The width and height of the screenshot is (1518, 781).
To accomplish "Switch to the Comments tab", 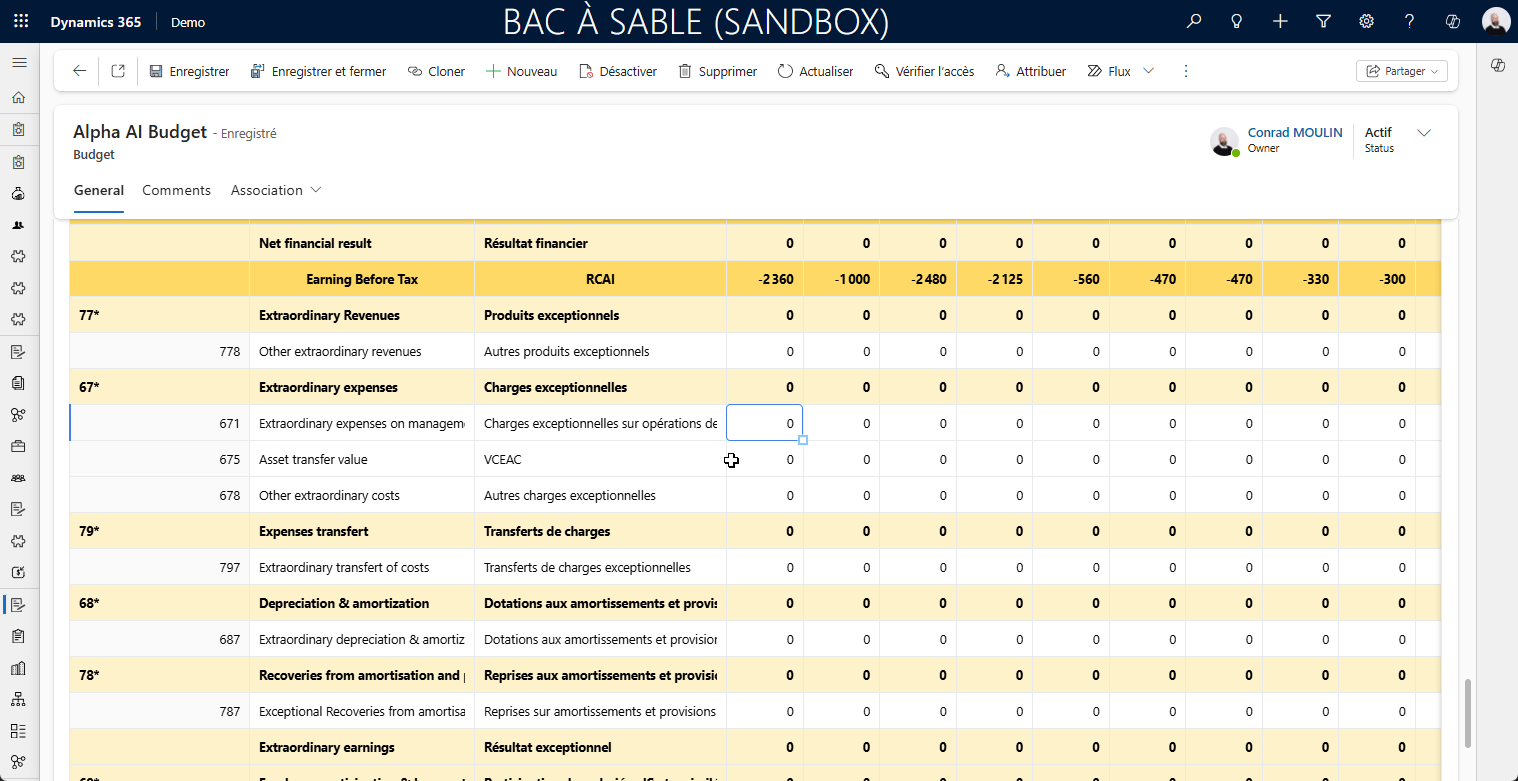I will 176,190.
